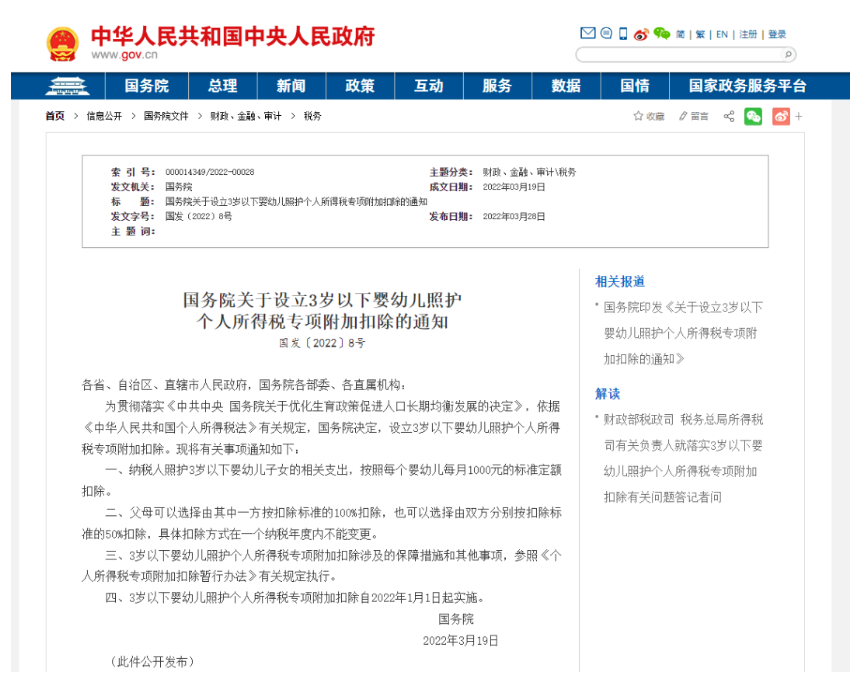The image size is (856, 687).
Task: Open the 新闻 nav menu
Action: [x=291, y=86]
